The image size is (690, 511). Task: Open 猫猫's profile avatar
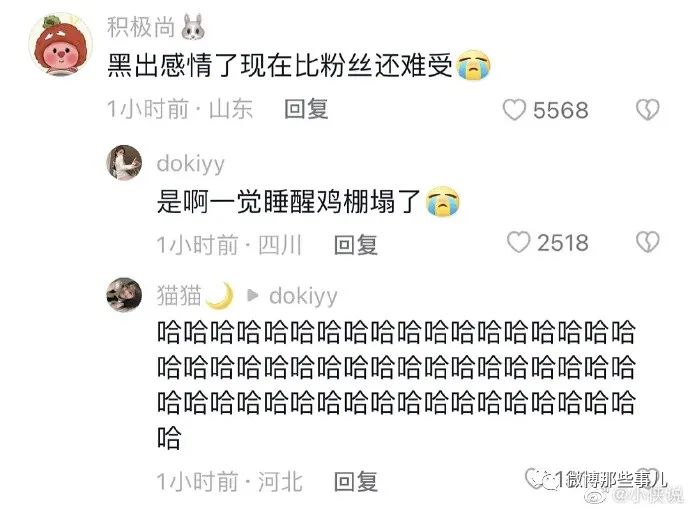point(124,295)
